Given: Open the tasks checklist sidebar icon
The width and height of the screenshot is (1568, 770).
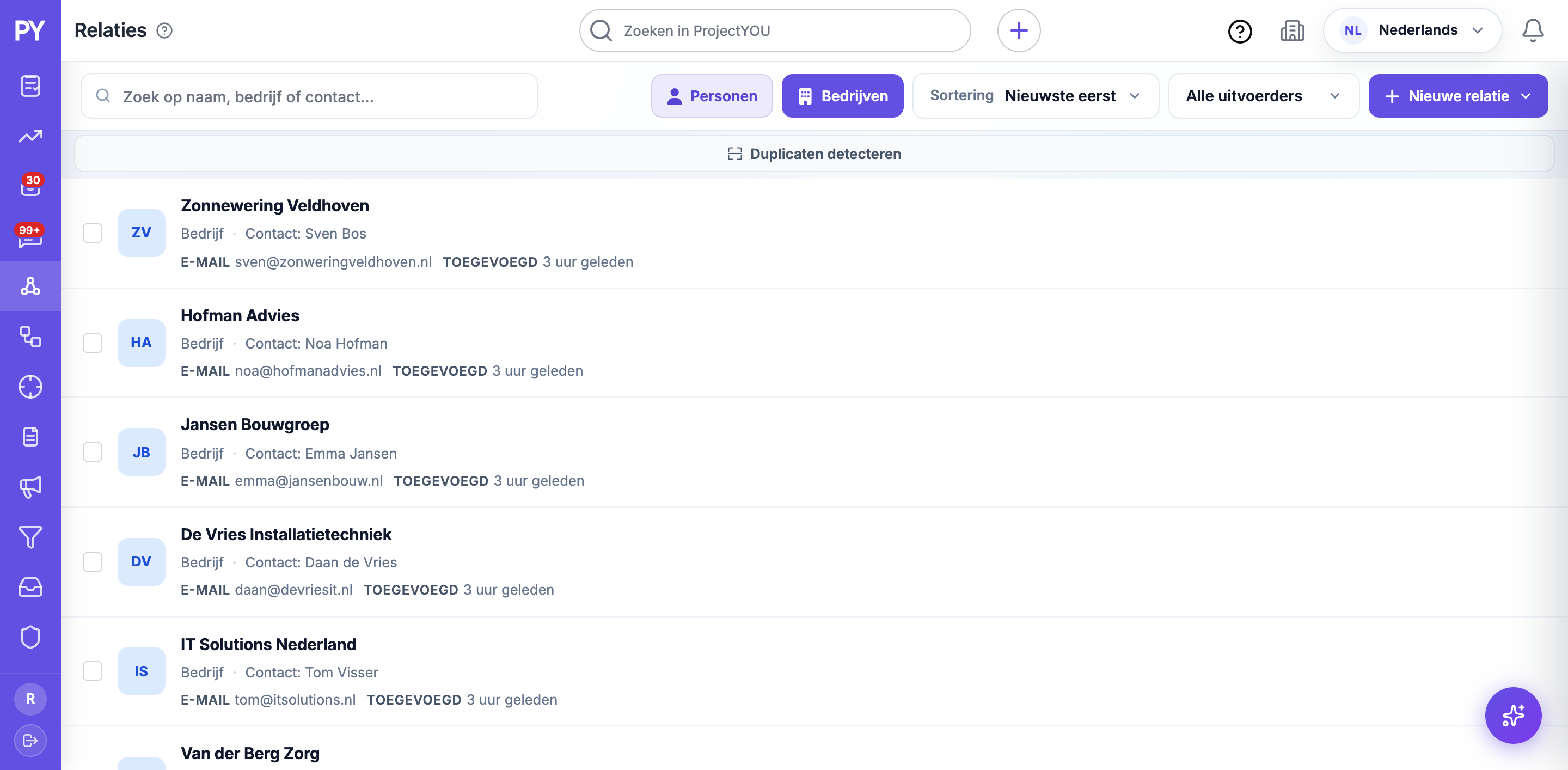Looking at the screenshot, I should pos(30,86).
